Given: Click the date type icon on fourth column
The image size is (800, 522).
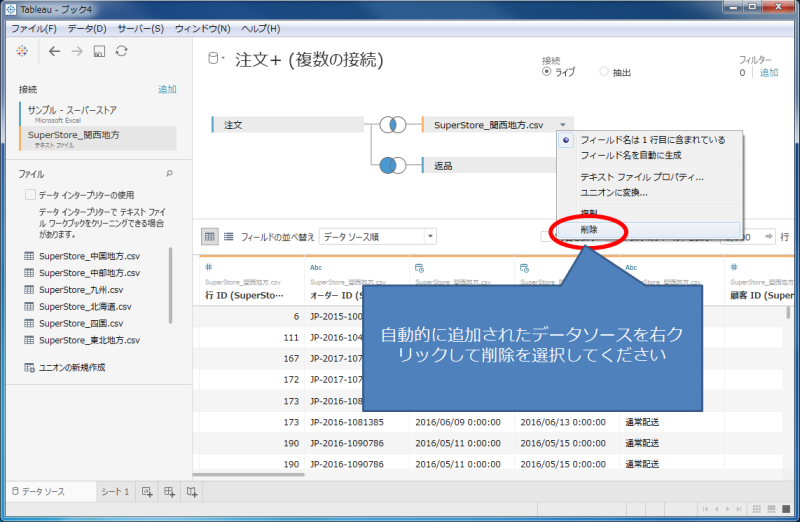Looking at the screenshot, I should (x=524, y=268).
